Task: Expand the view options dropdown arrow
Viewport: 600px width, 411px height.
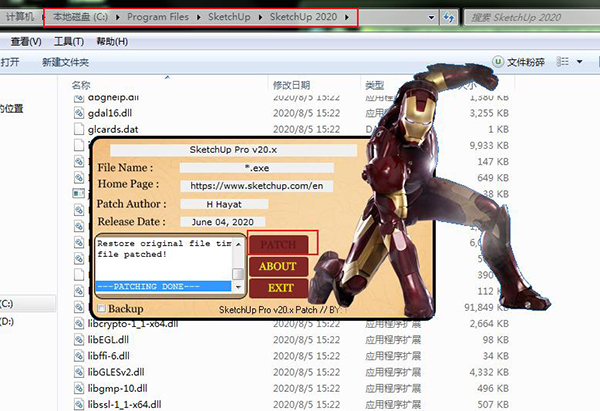Action: (x=579, y=62)
